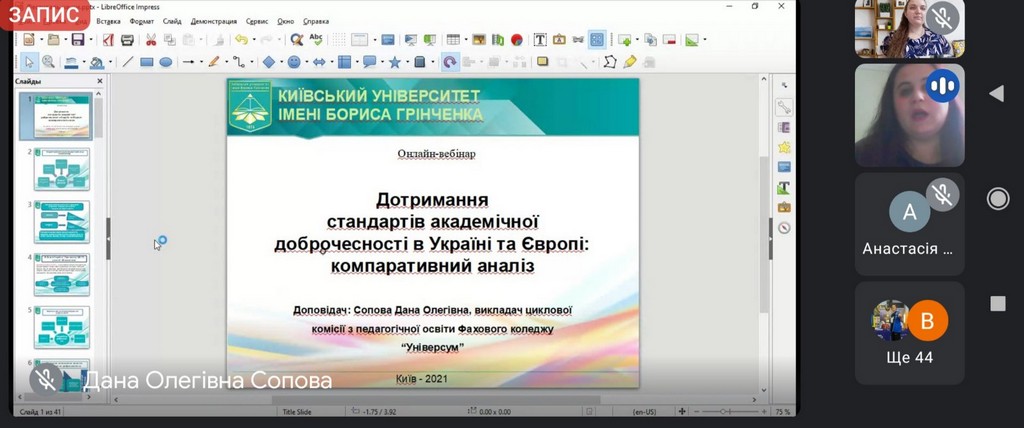Insert a chart icon
Image resolution: width=1024 pixels, height=428 pixels.
coord(517,40)
